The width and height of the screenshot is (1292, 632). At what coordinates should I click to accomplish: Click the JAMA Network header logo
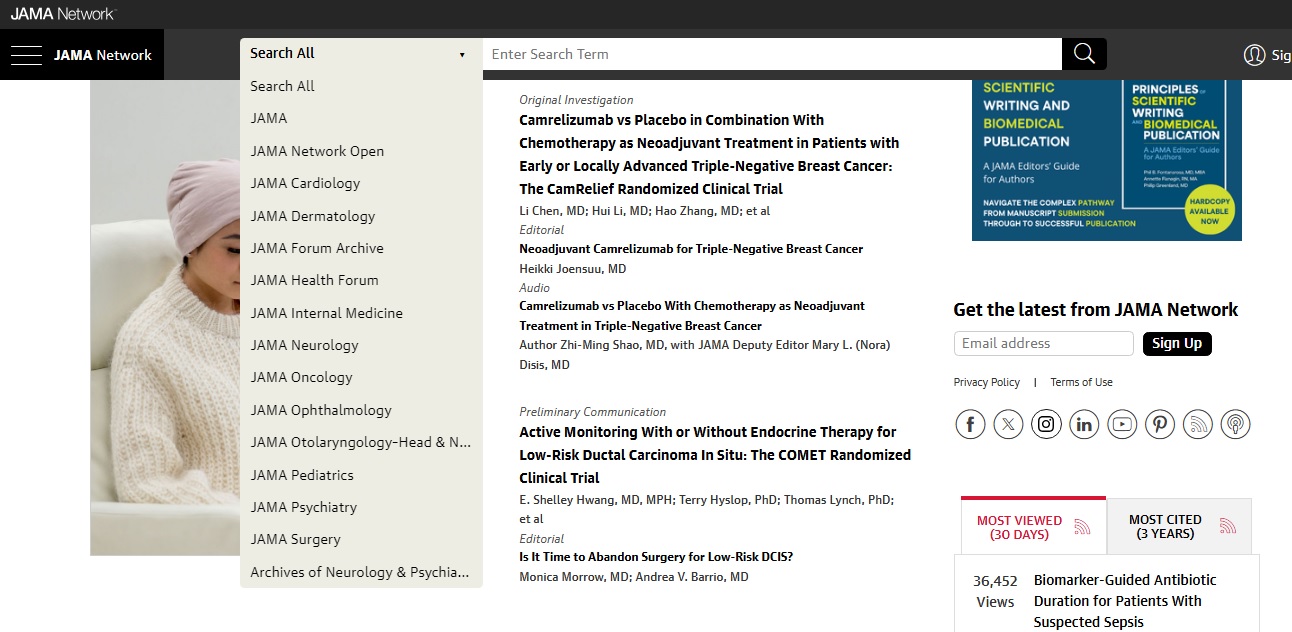pyautogui.click(x=103, y=55)
